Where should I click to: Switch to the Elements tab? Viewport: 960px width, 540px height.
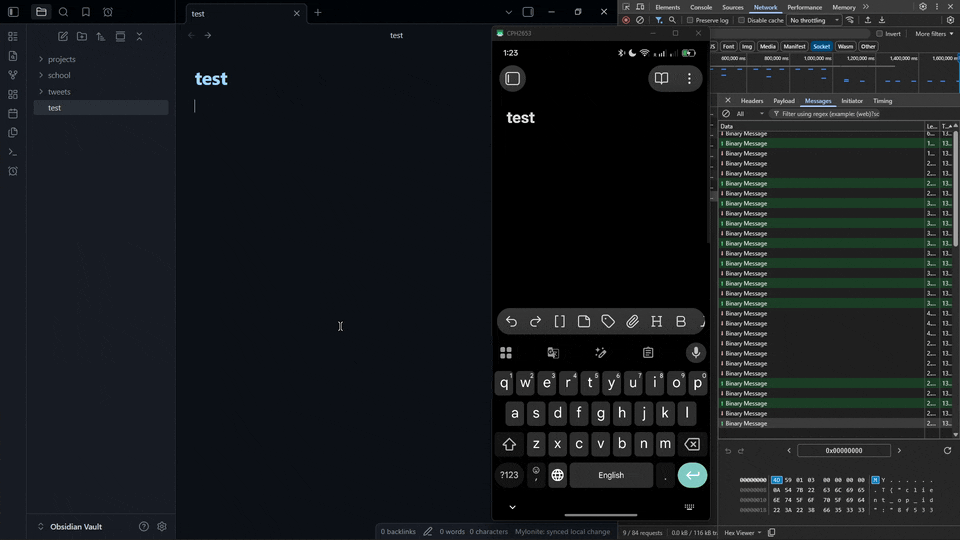[667, 7]
